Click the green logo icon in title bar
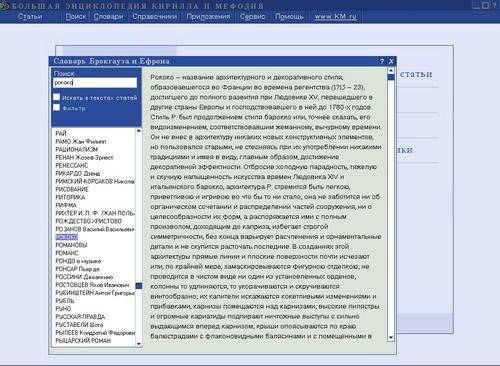Viewport: 500px width, 366px height. tap(4, 6)
